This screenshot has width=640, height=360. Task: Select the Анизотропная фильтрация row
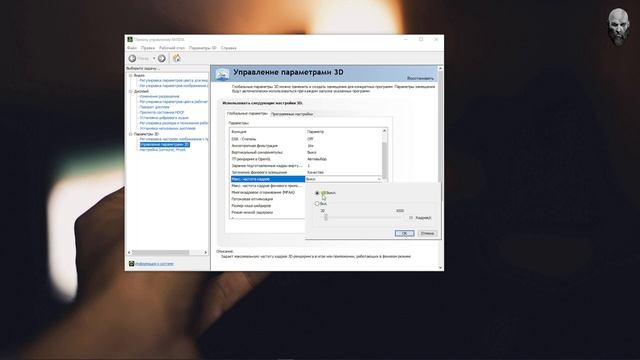(306, 146)
